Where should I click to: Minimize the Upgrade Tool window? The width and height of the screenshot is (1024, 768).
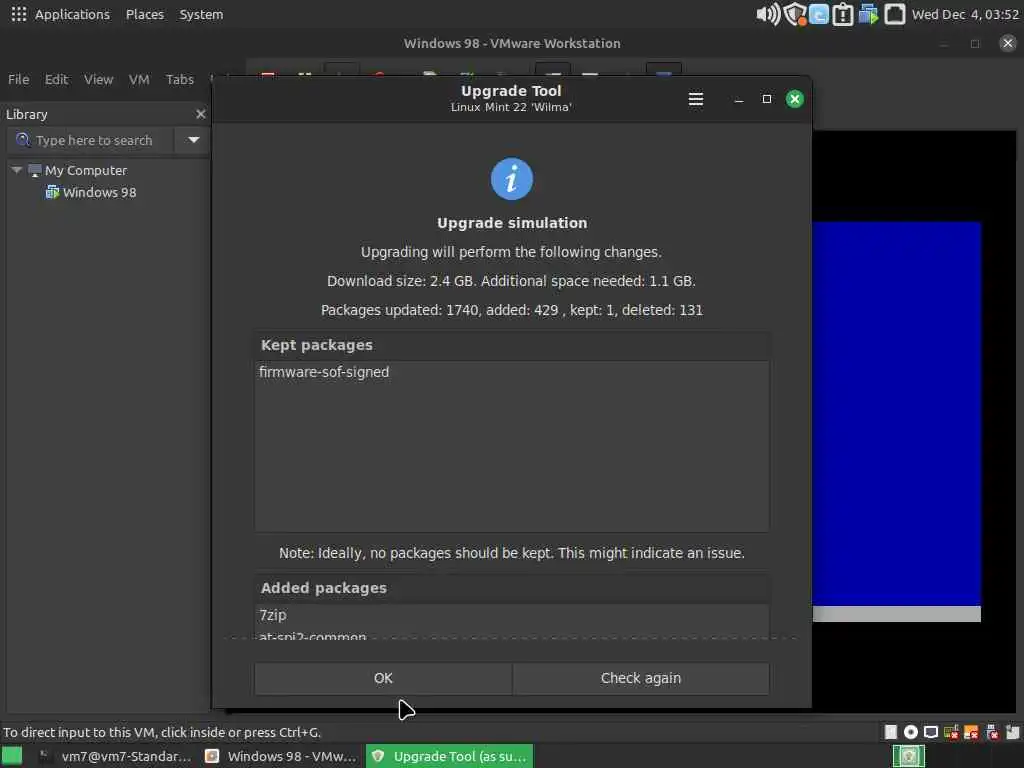click(x=739, y=99)
